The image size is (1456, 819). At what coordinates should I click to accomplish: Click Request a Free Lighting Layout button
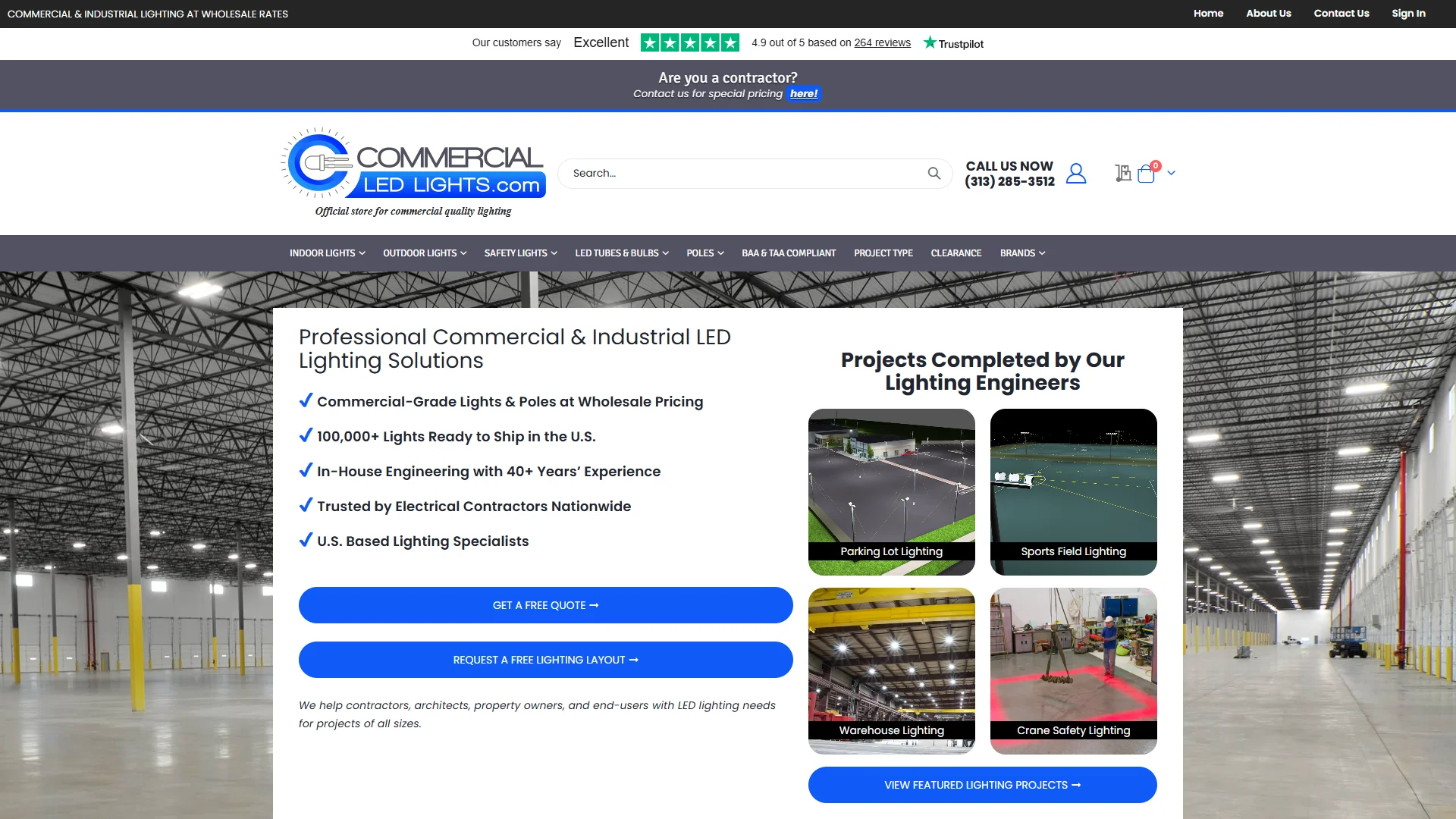[x=545, y=660]
